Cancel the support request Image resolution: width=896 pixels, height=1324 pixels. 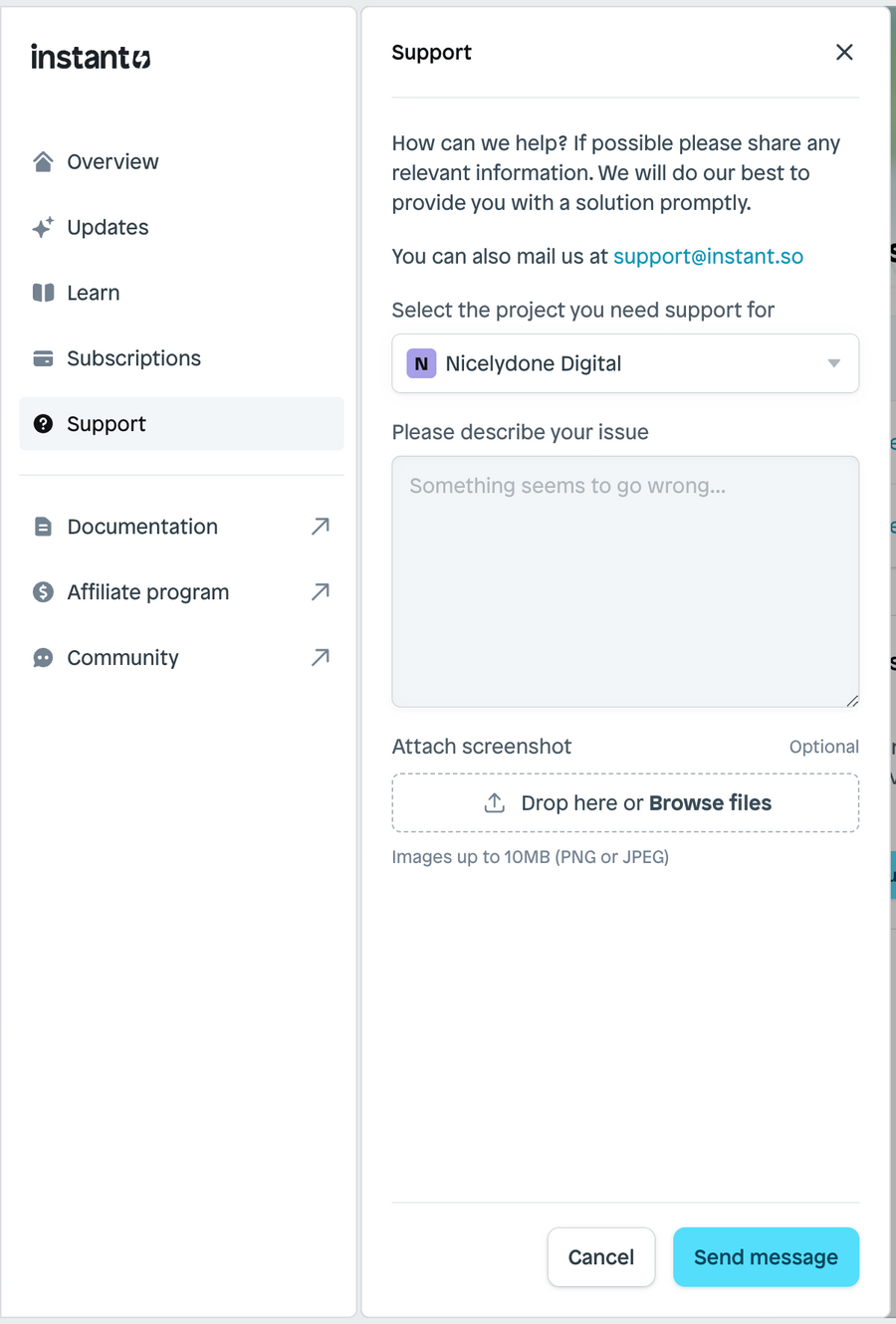point(601,1257)
